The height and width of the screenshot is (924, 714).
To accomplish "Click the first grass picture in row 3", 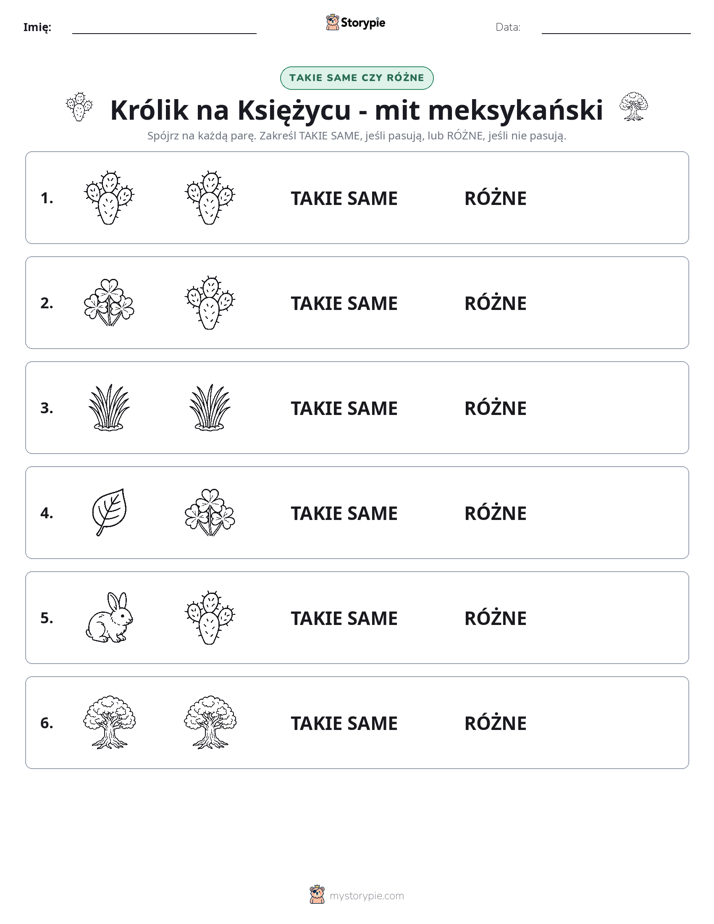I will pos(109,407).
